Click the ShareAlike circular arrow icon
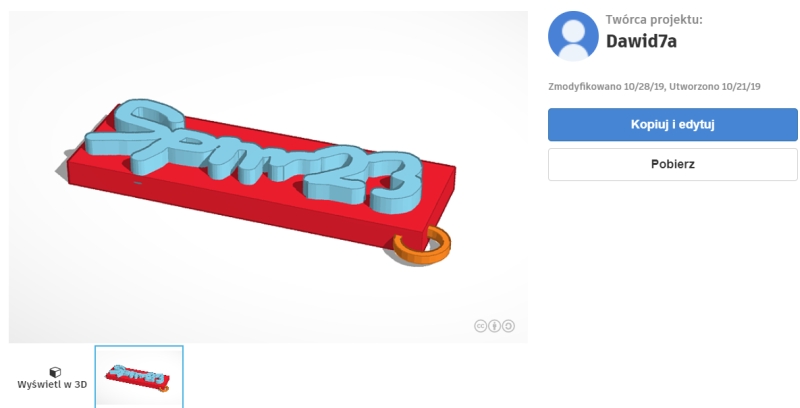Image resolution: width=800 pixels, height=408 pixels. pyautogui.click(x=508, y=326)
